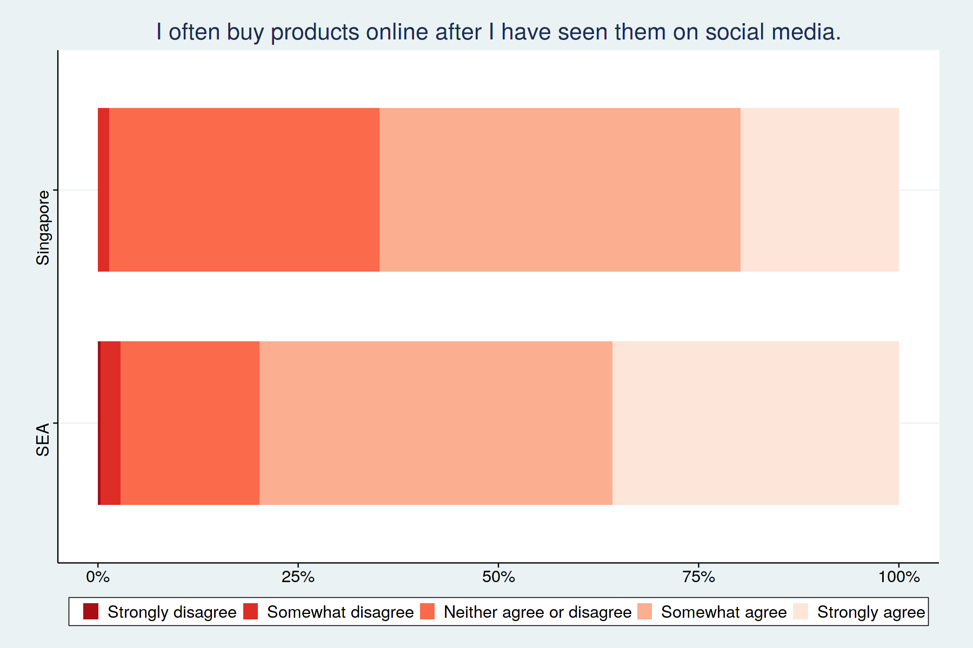
Task: Click Singapore's Strongly agree bar segment
Action: pos(820,190)
